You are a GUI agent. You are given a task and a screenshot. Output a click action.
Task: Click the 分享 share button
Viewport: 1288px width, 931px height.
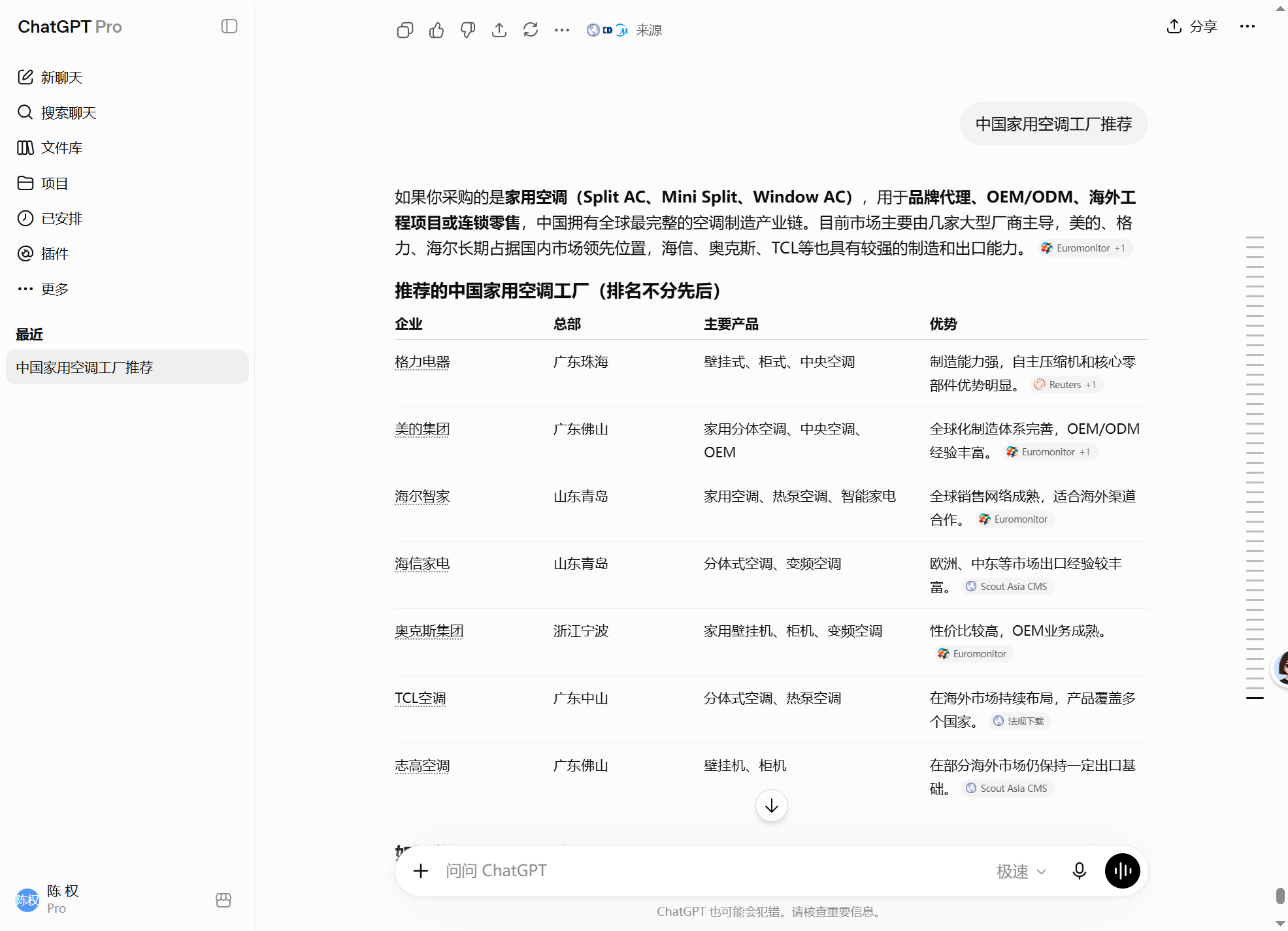pyautogui.click(x=1193, y=26)
